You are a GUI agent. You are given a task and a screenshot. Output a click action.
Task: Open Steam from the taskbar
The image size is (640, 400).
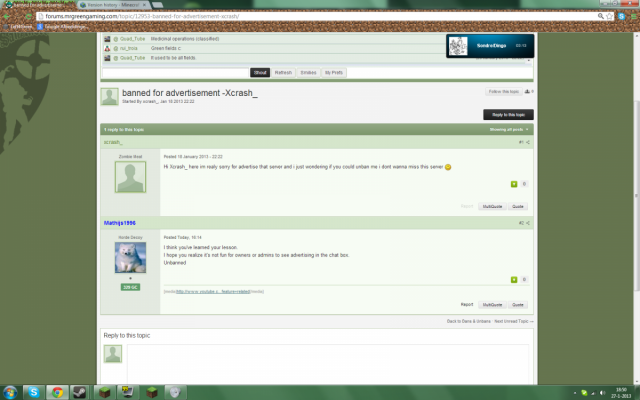coord(80,391)
